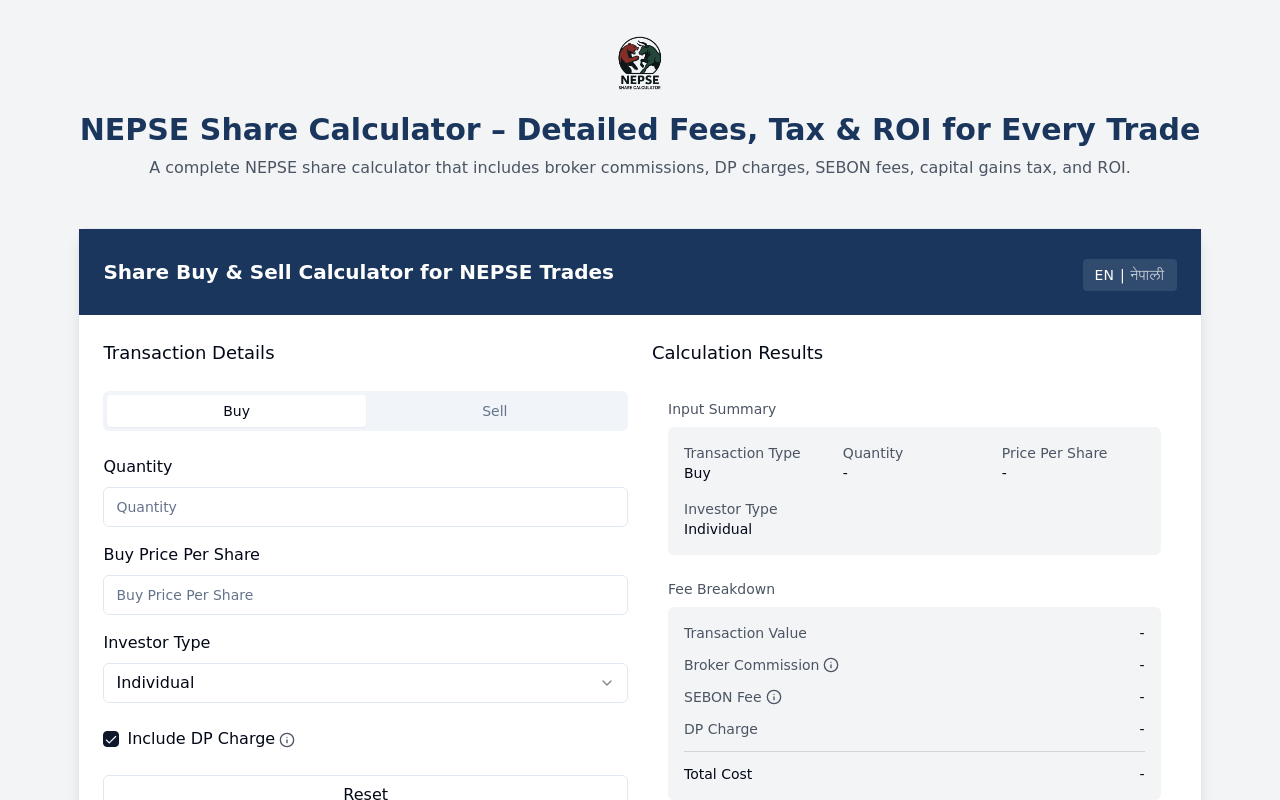Click the Quantity field label above input
Screen dimensions: 1280x800
138,467
